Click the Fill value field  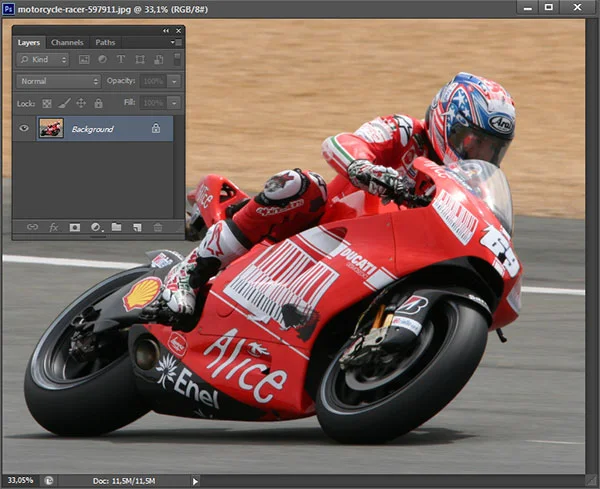click(153, 103)
